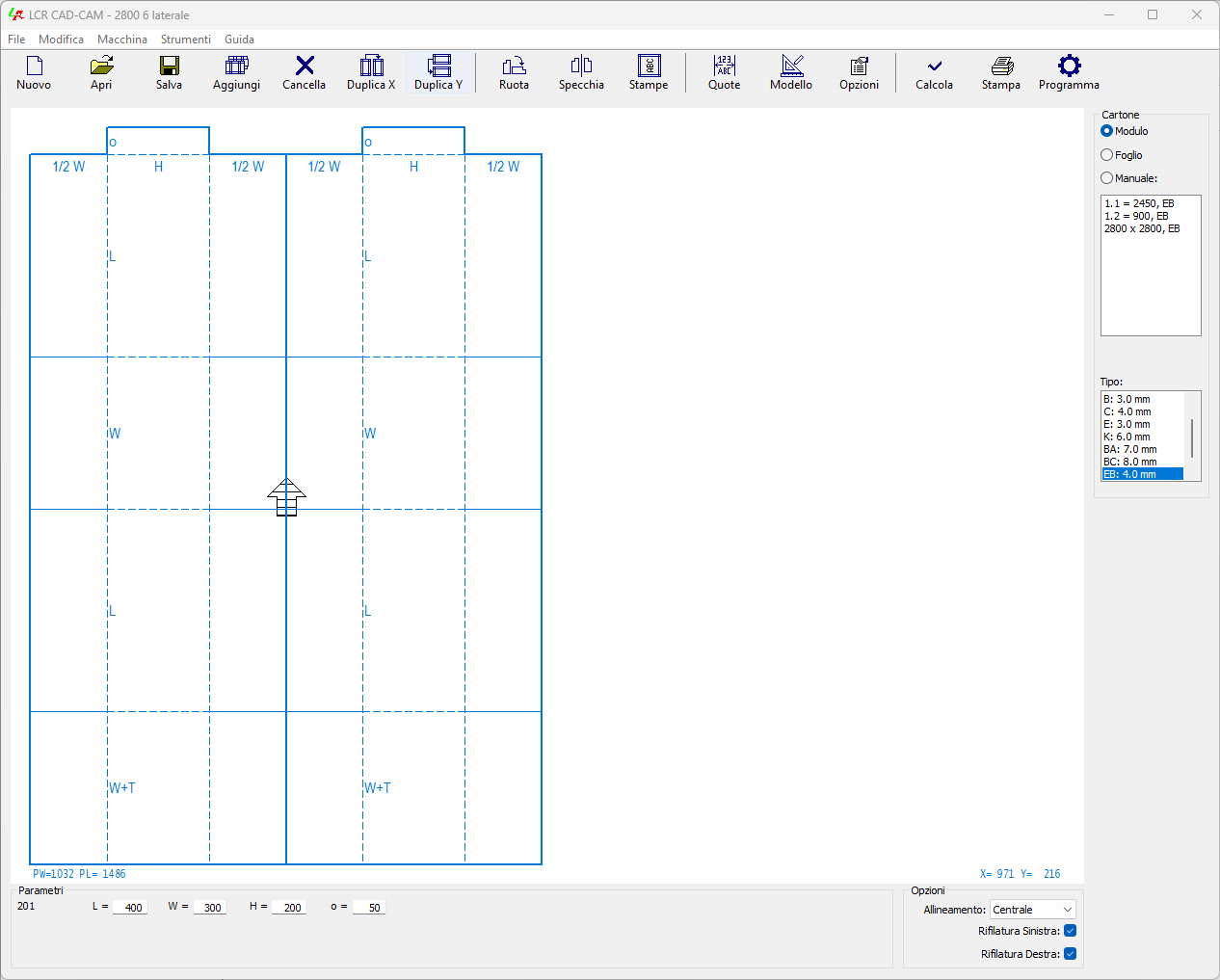1220x980 pixels.
Task: Select the 2800 x 2800, EB carton entry
Action: (1143, 229)
